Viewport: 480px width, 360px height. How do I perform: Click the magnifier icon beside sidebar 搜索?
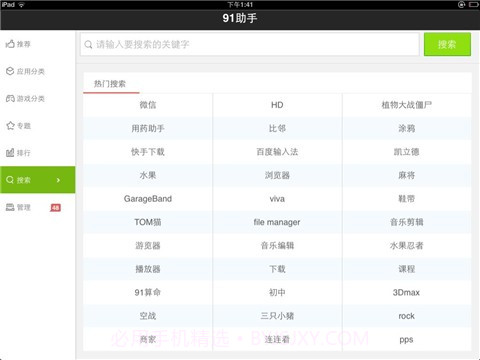tap(10, 180)
